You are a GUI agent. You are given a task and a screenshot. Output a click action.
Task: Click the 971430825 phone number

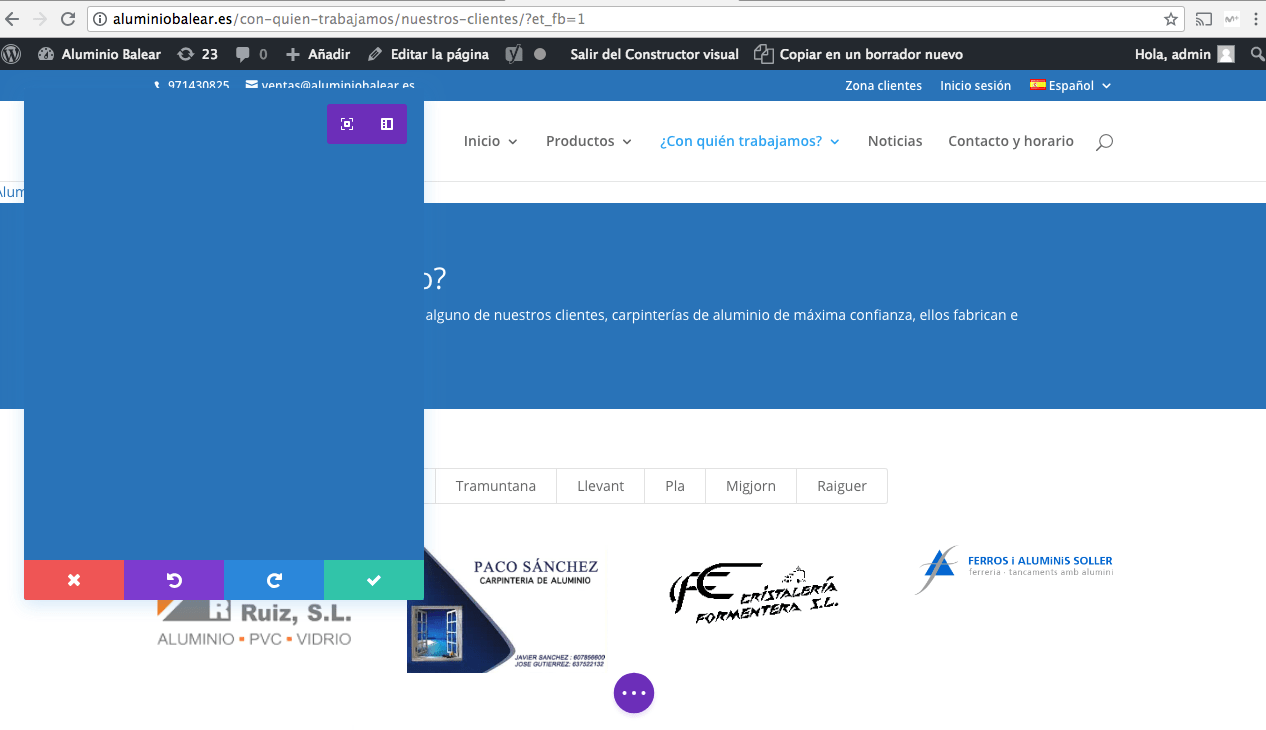(x=192, y=86)
